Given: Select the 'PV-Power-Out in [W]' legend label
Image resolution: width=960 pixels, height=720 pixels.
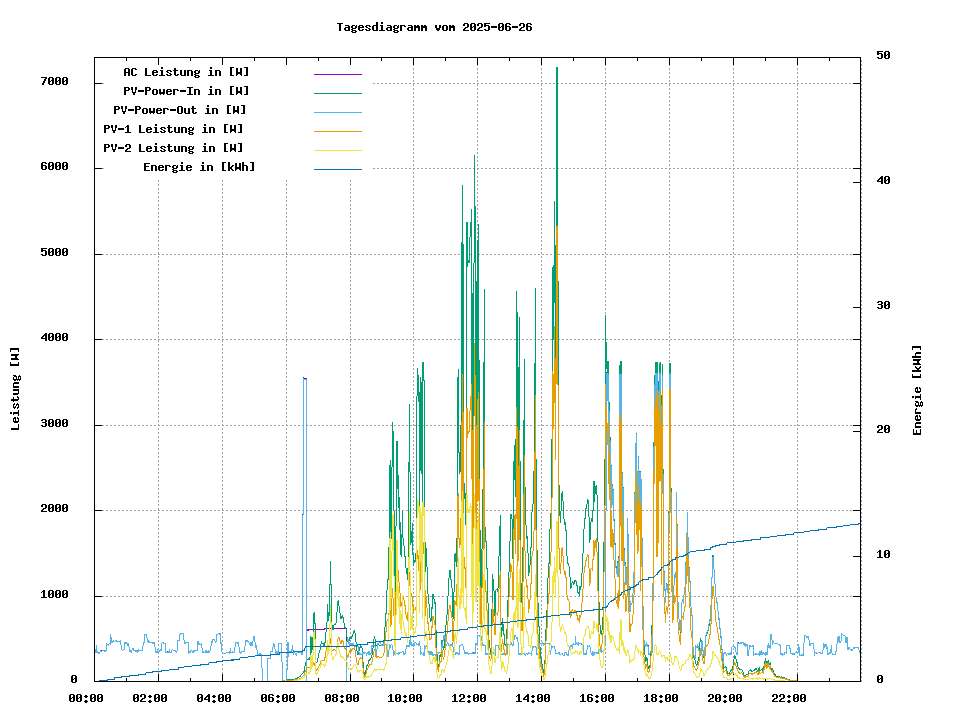Looking at the screenshot, I should [180, 110].
